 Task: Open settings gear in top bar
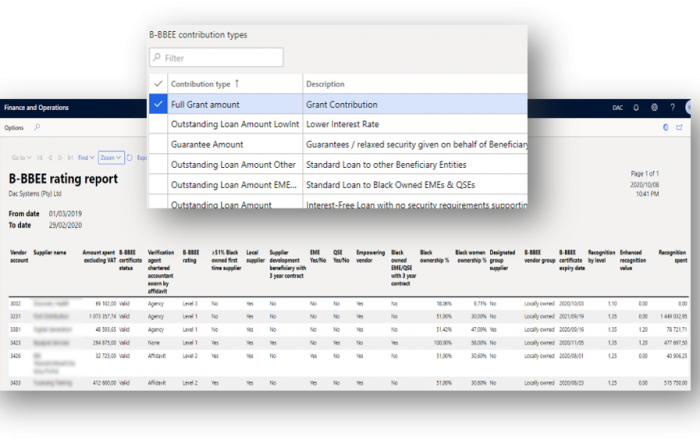coord(654,107)
